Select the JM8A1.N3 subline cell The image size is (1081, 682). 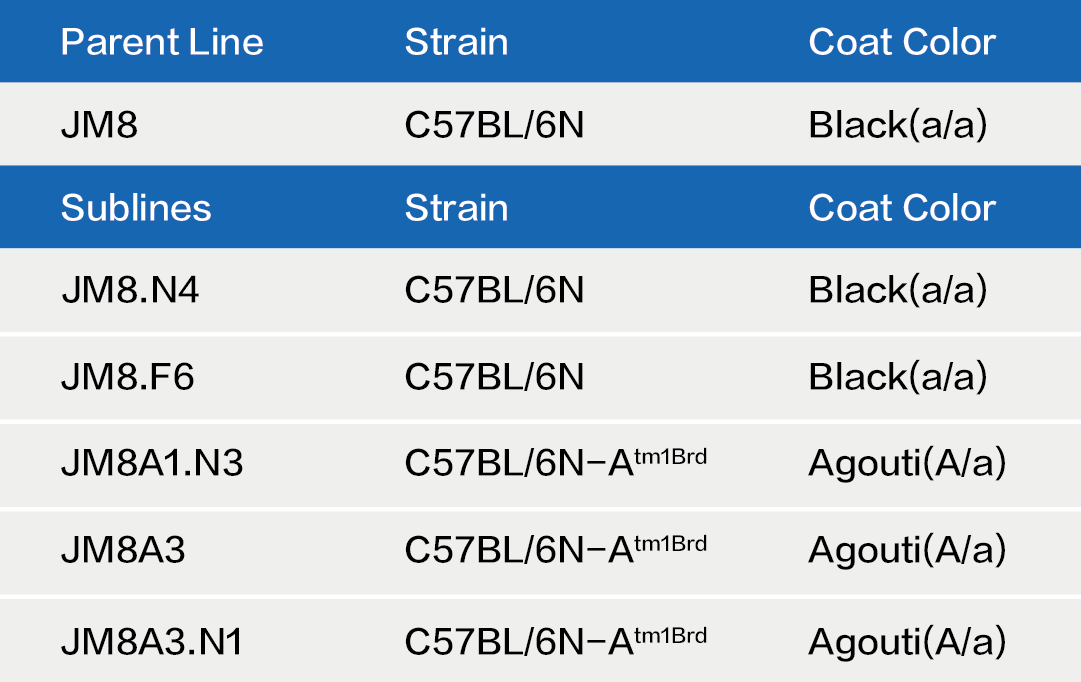(x=152, y=463)
